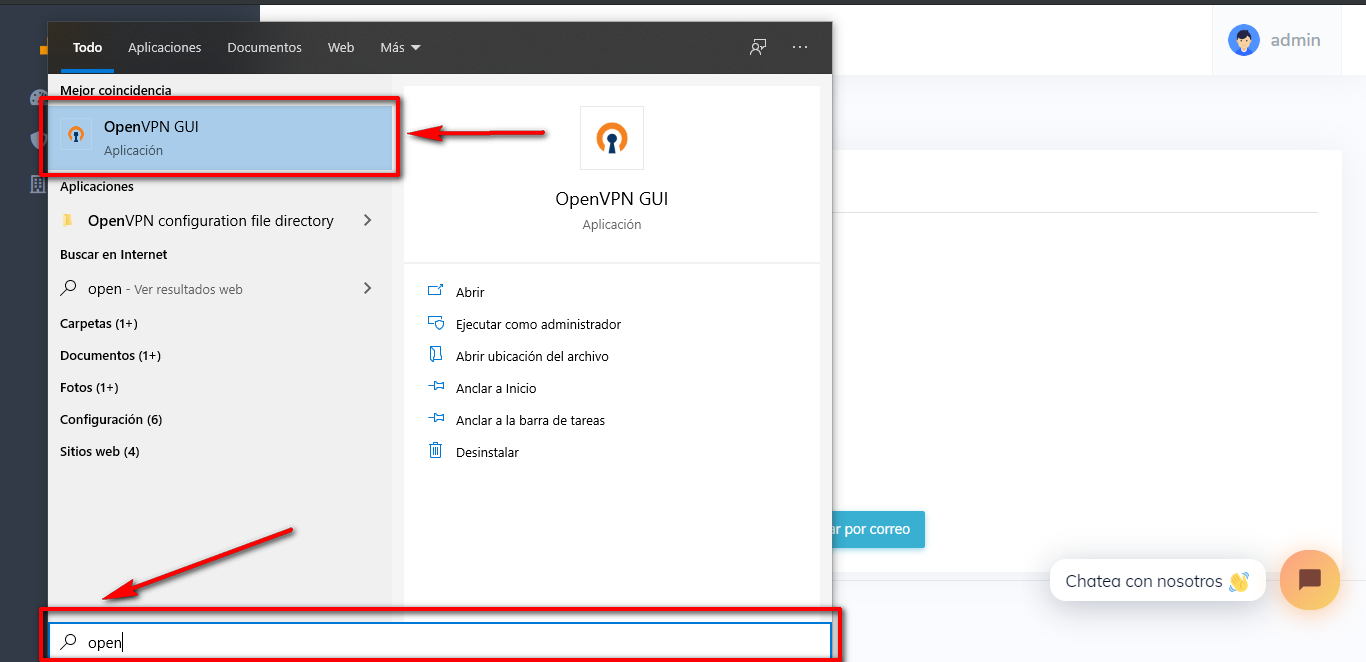Open the three-dots options menu in search

tap(799, 47)
